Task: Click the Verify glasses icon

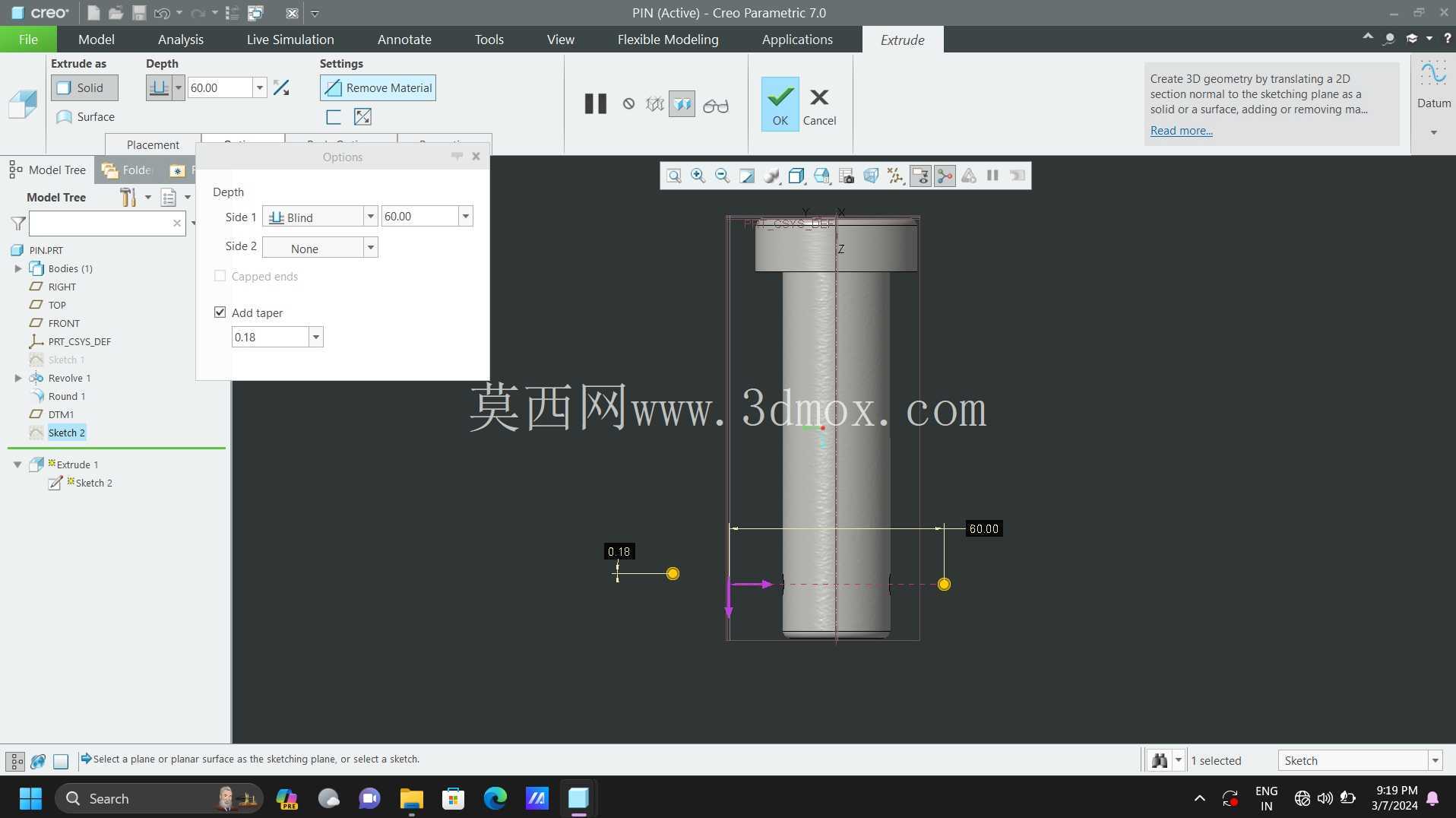Action: pos(715,106)
